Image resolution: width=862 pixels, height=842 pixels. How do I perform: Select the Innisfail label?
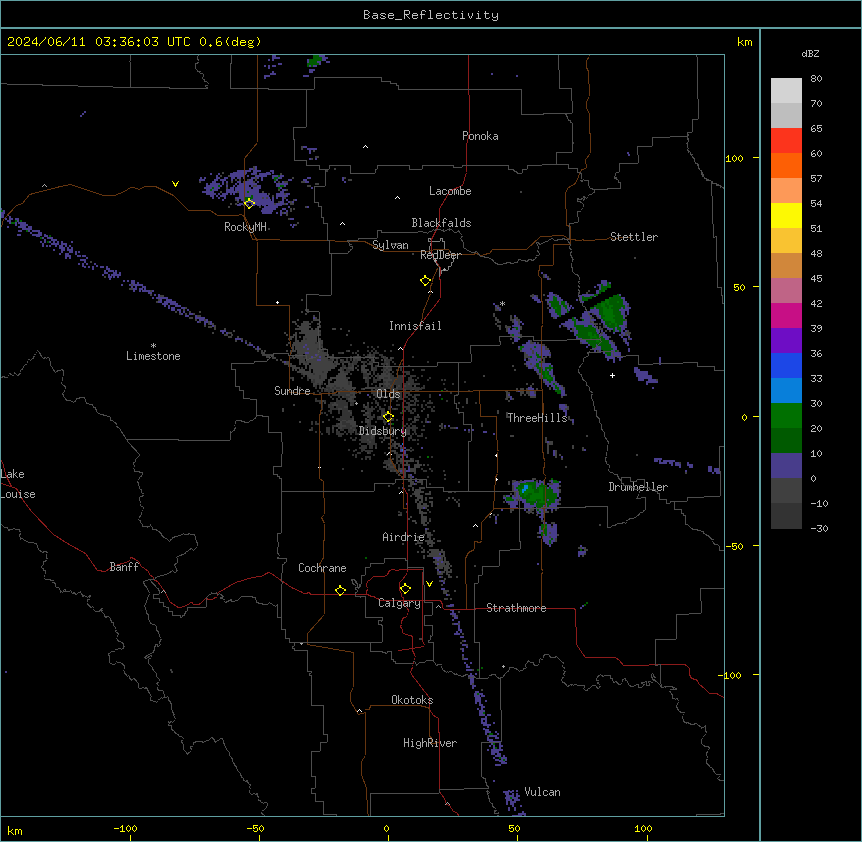click(x=415, y=326)
